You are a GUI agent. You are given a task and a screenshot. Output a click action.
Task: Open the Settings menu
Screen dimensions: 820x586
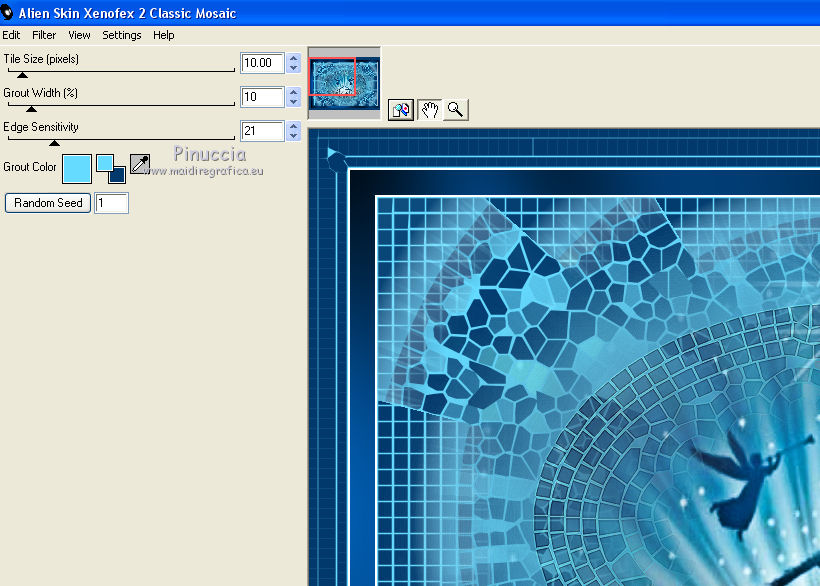[x=121, y=35]
